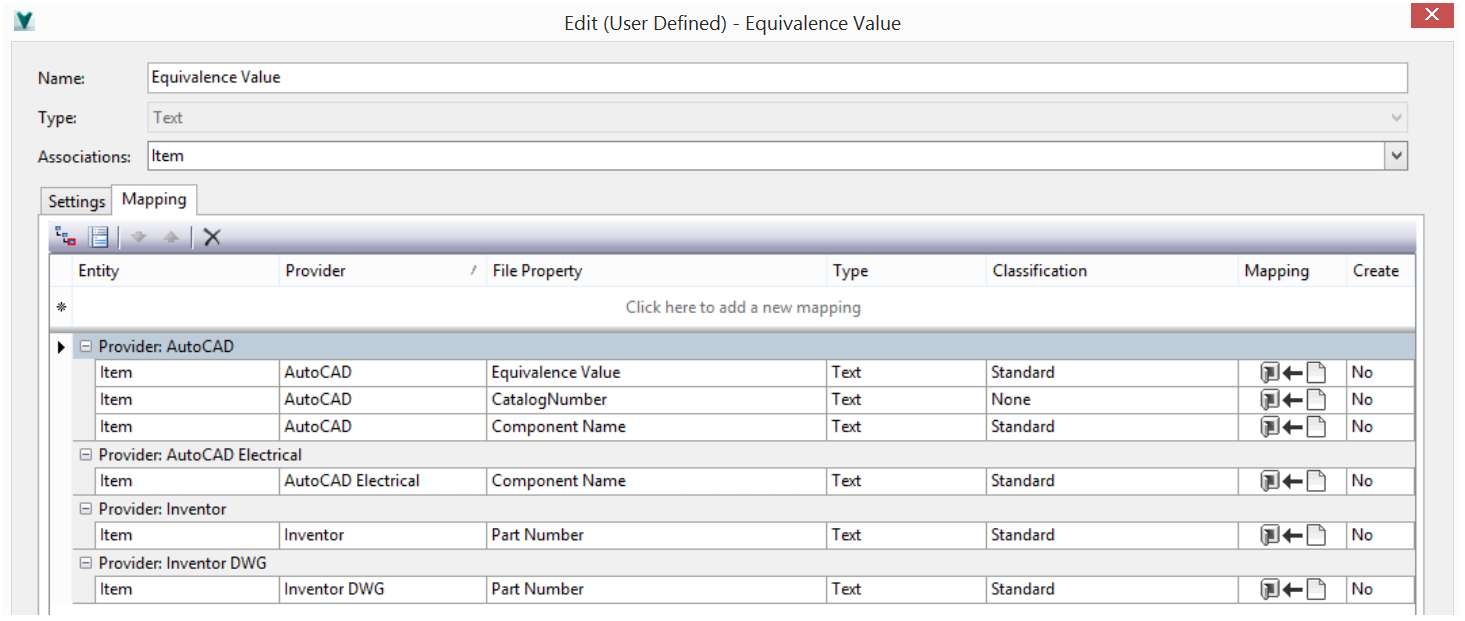1465x621 pixels.
Task: Switch to the Settings tab
Action: click(x=77, y=201)
